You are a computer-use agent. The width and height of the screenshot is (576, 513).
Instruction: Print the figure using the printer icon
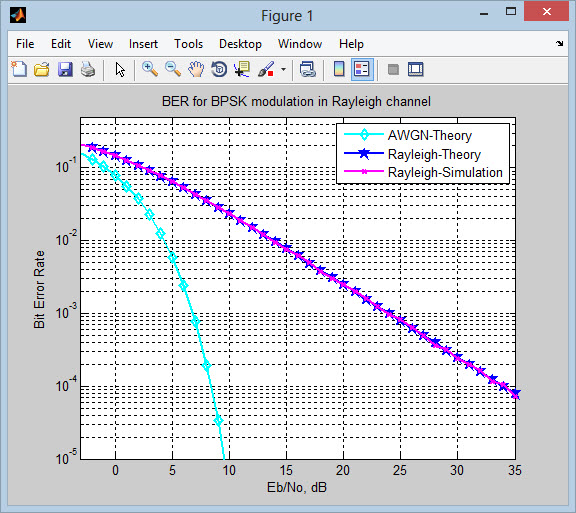88,69
